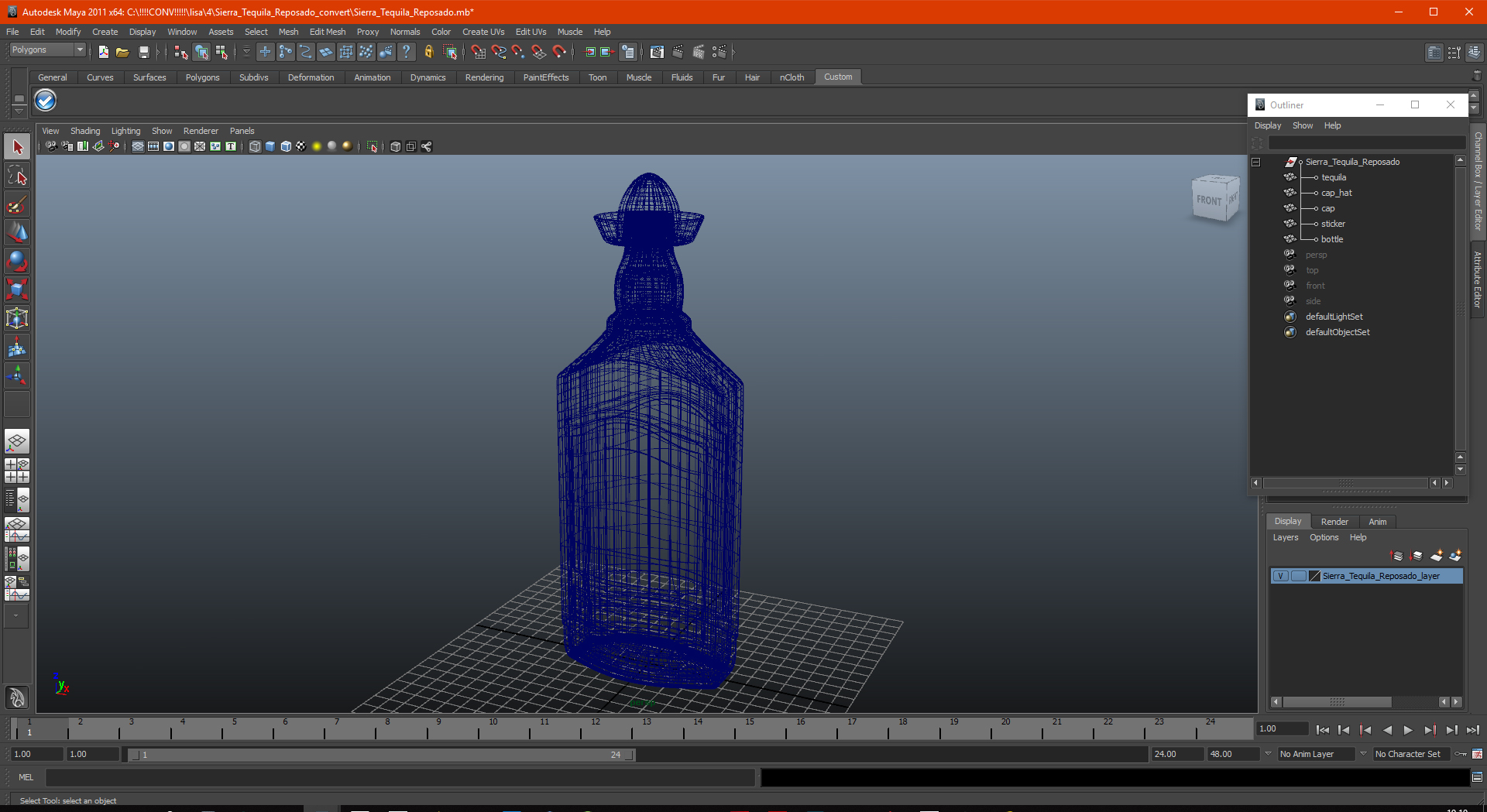
Task: Select Sierra_Tequila_Reposado_layer name
Action: pyautogui.click(x=1381, y=576)
